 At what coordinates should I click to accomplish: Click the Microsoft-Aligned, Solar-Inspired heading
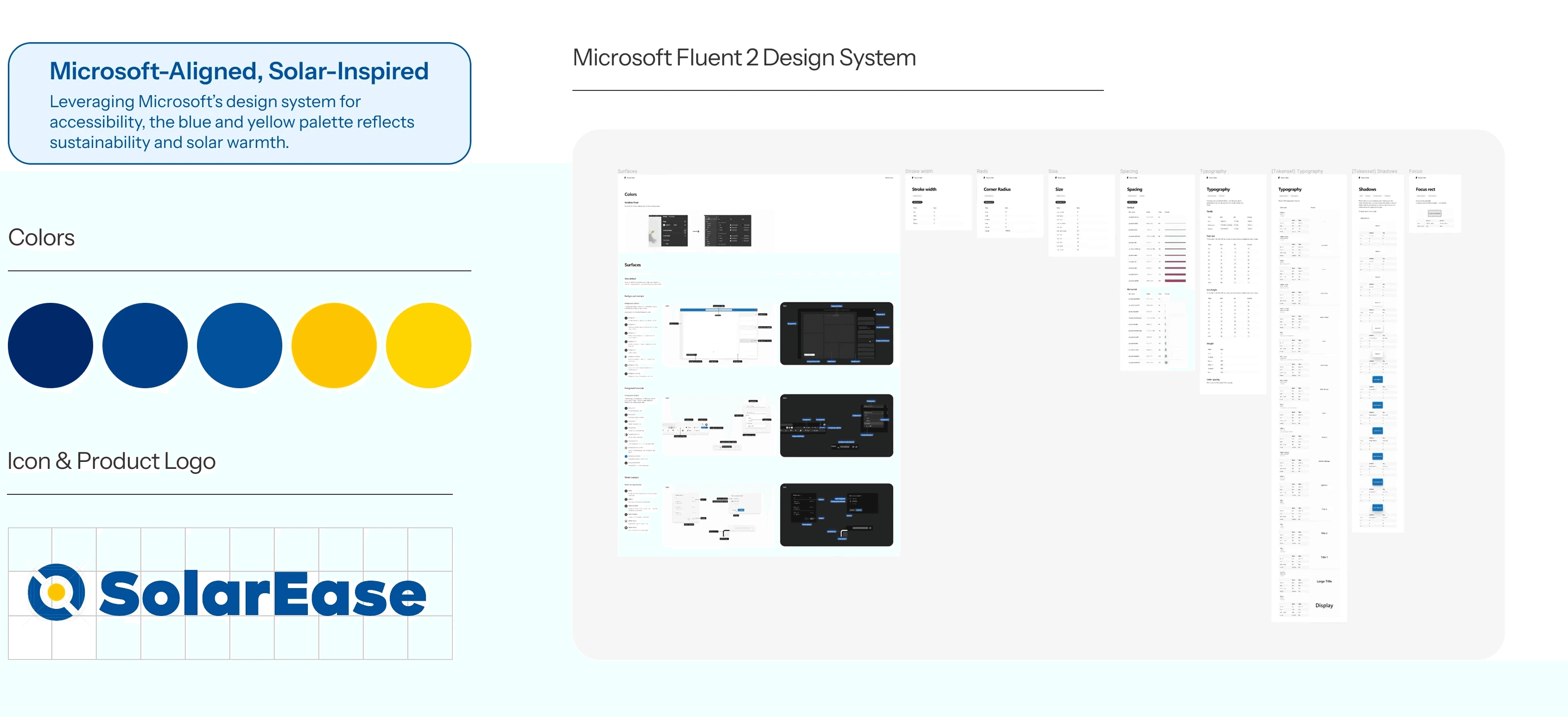click(x=239, y=70)
